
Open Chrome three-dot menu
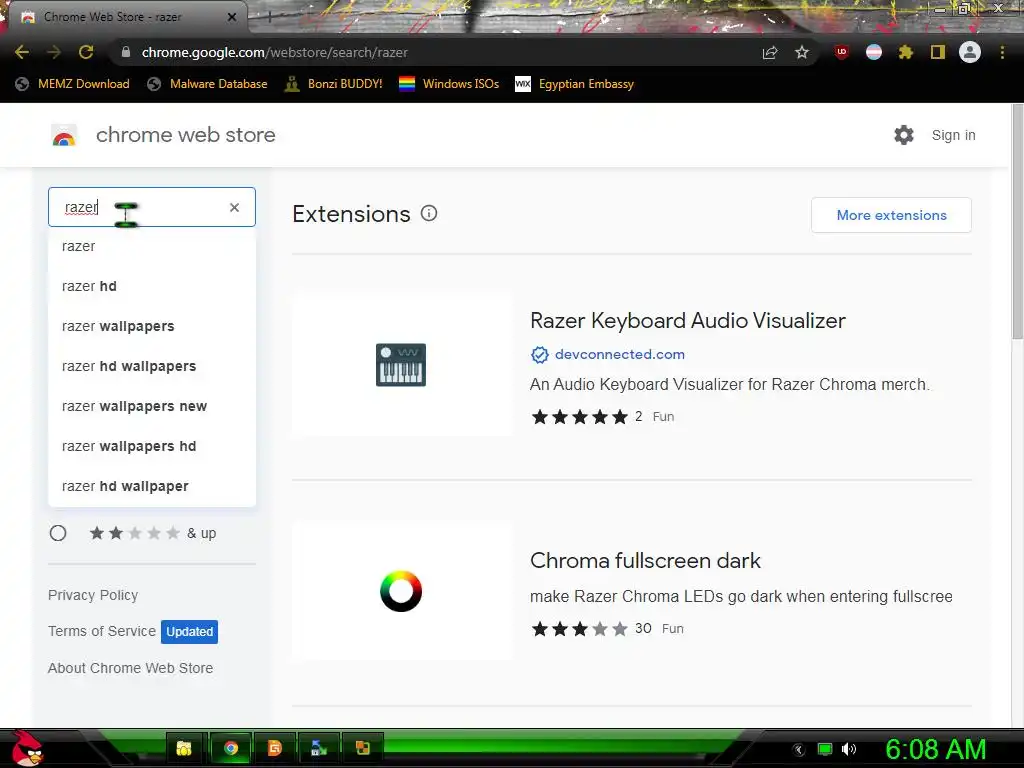coord(1002,52)
